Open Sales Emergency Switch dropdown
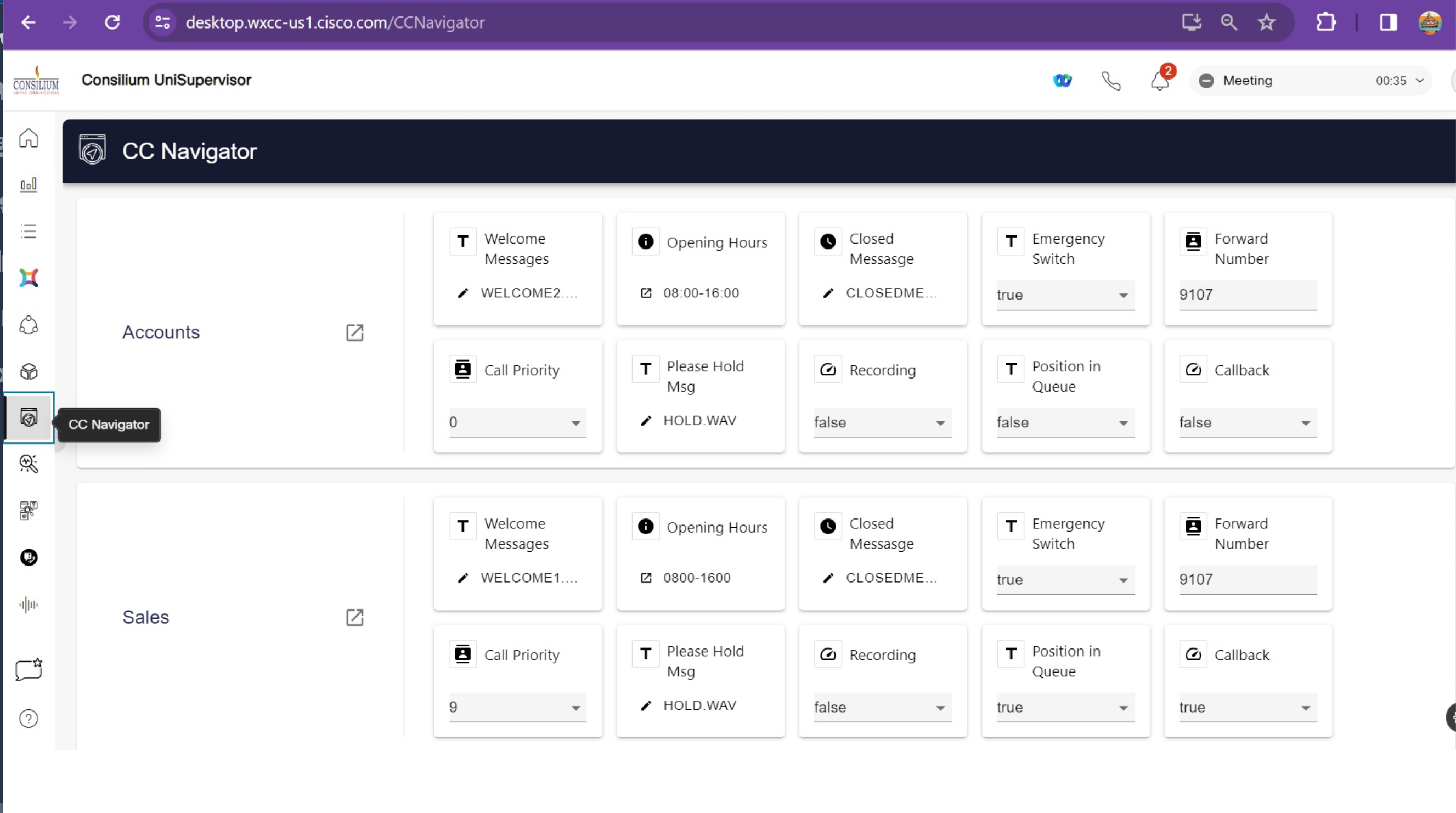The width and height of the screenshot is (1456, 813). click(x=1065, y=580)
